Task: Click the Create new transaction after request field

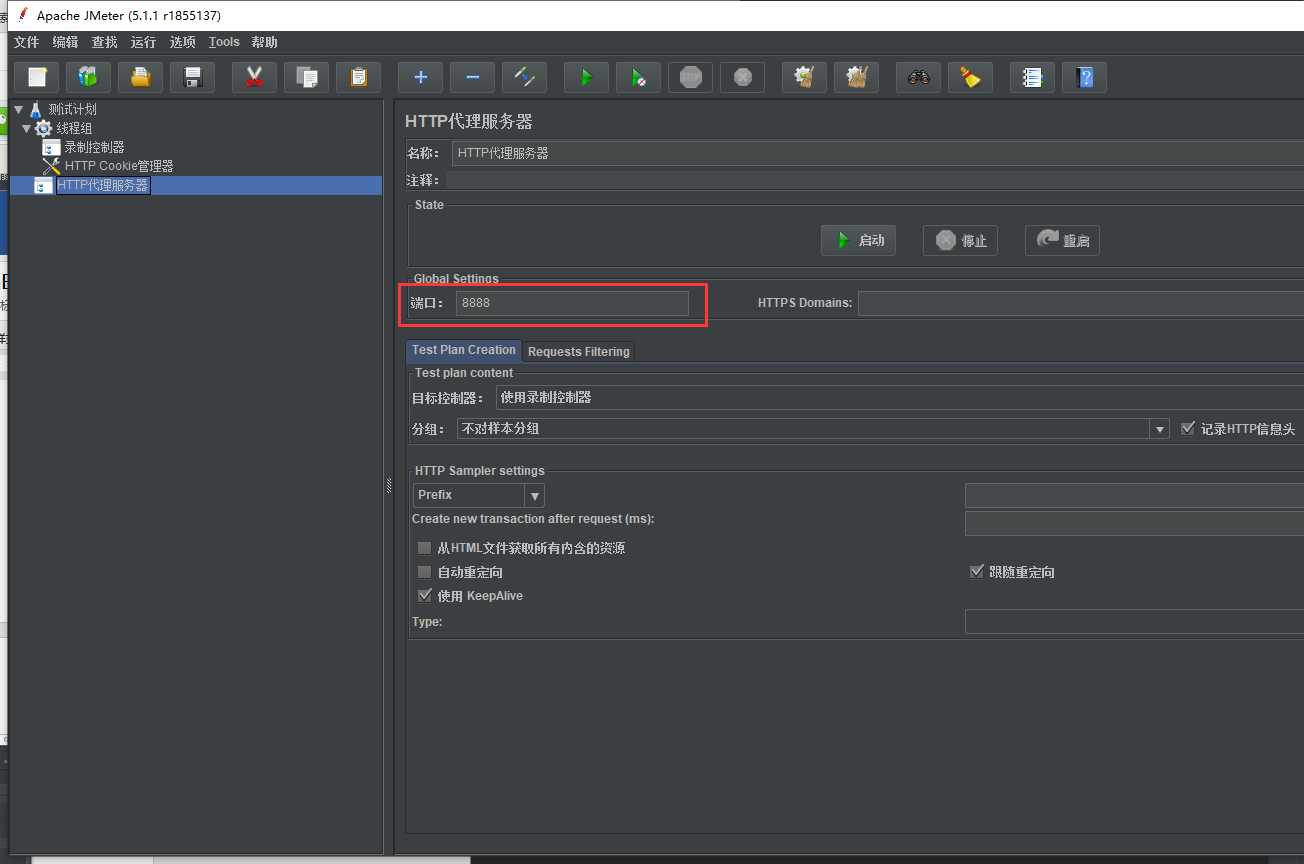Action: point(1134,523)
